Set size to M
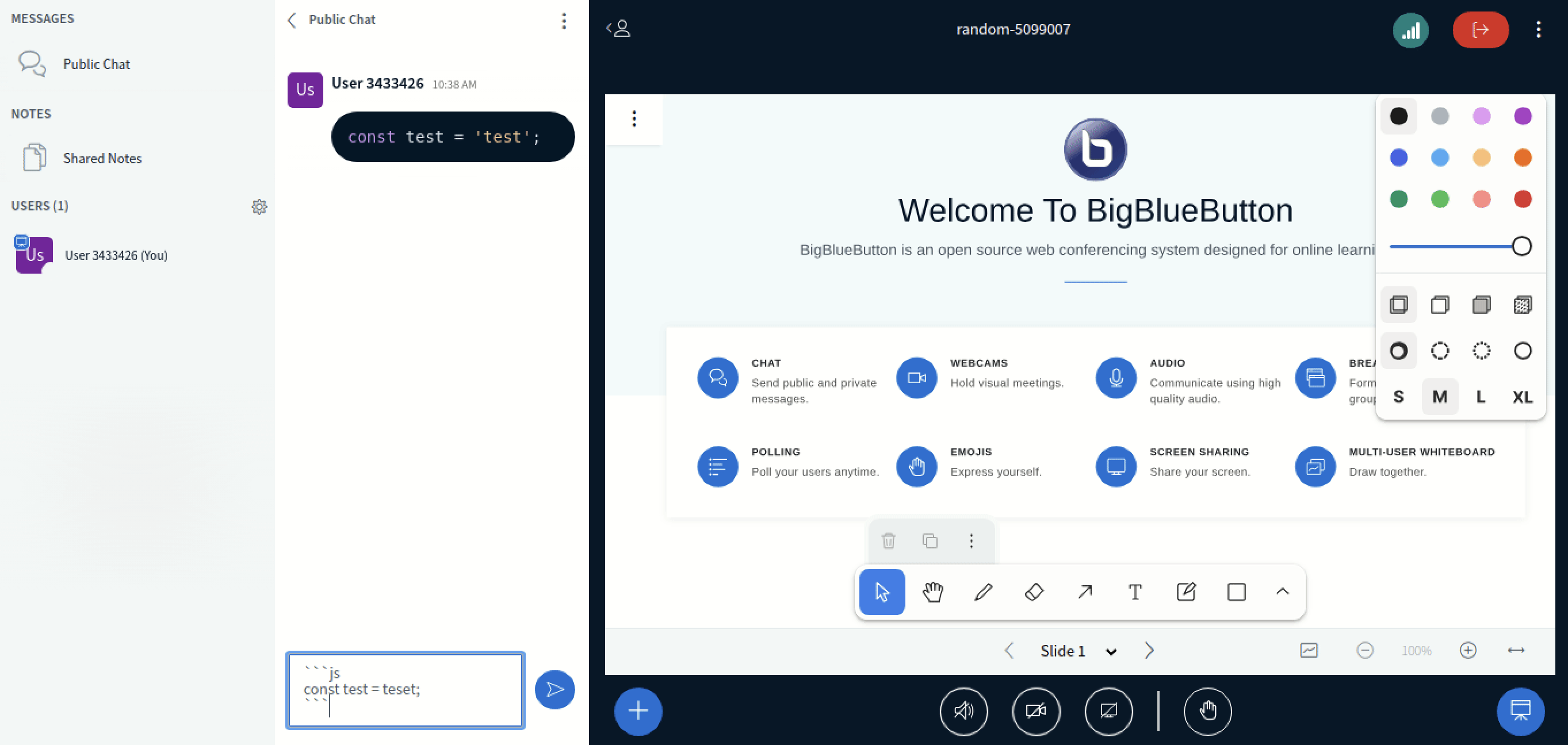The width and height of the screenshot is (1568, 745). point(1440,397)
